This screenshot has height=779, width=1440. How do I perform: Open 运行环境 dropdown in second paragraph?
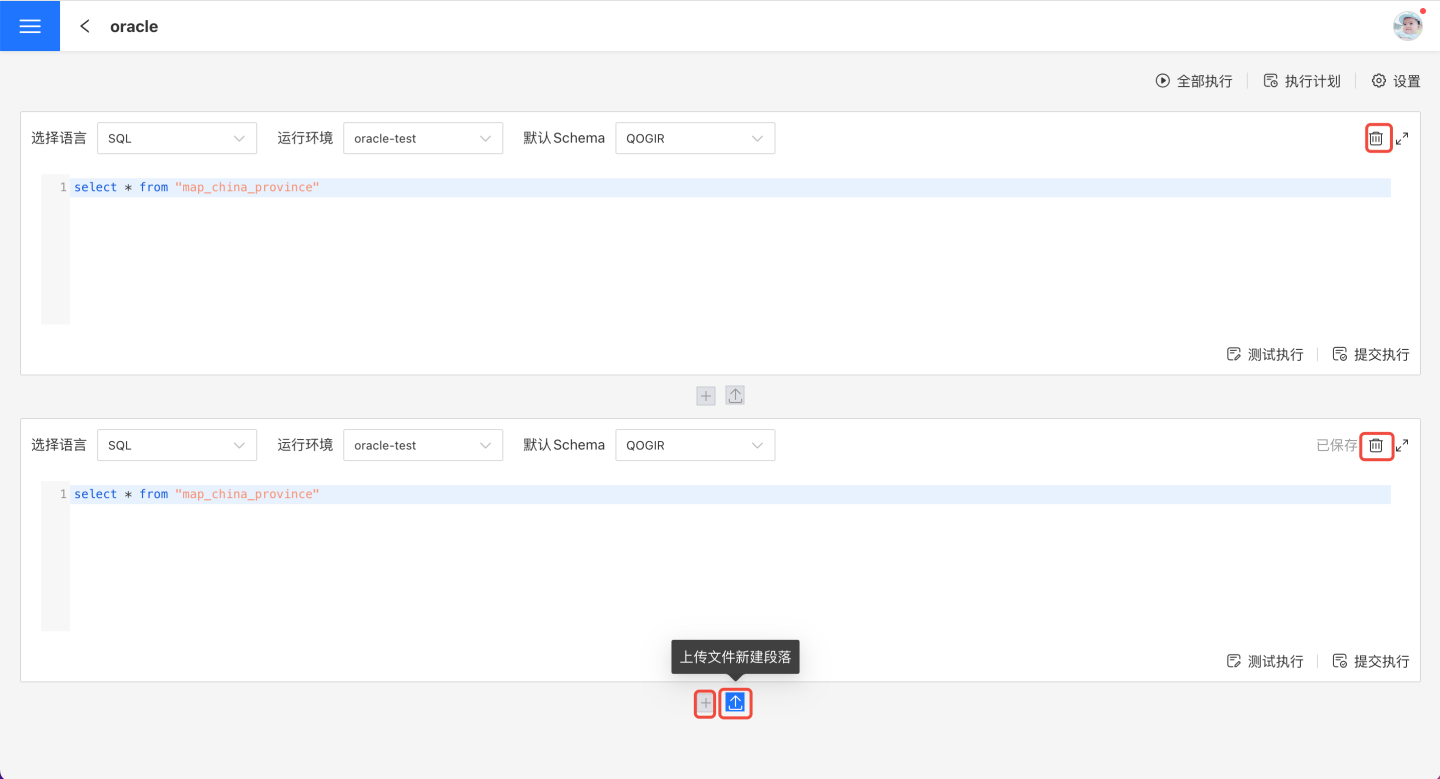422,445
